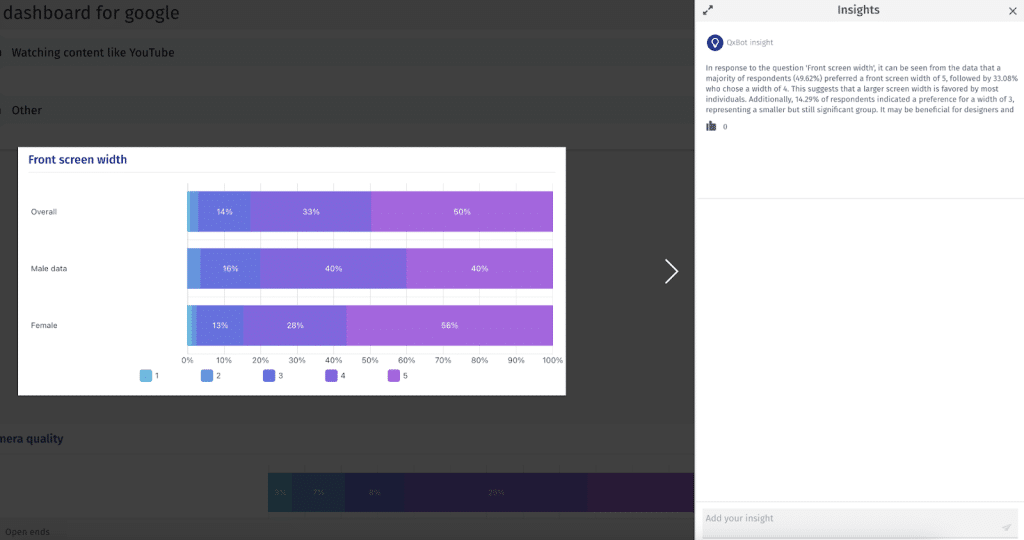Toggle legend series 3 swatch
Image resolution: width=1024 pixels, height=540 pixels.
pos(269,375)
